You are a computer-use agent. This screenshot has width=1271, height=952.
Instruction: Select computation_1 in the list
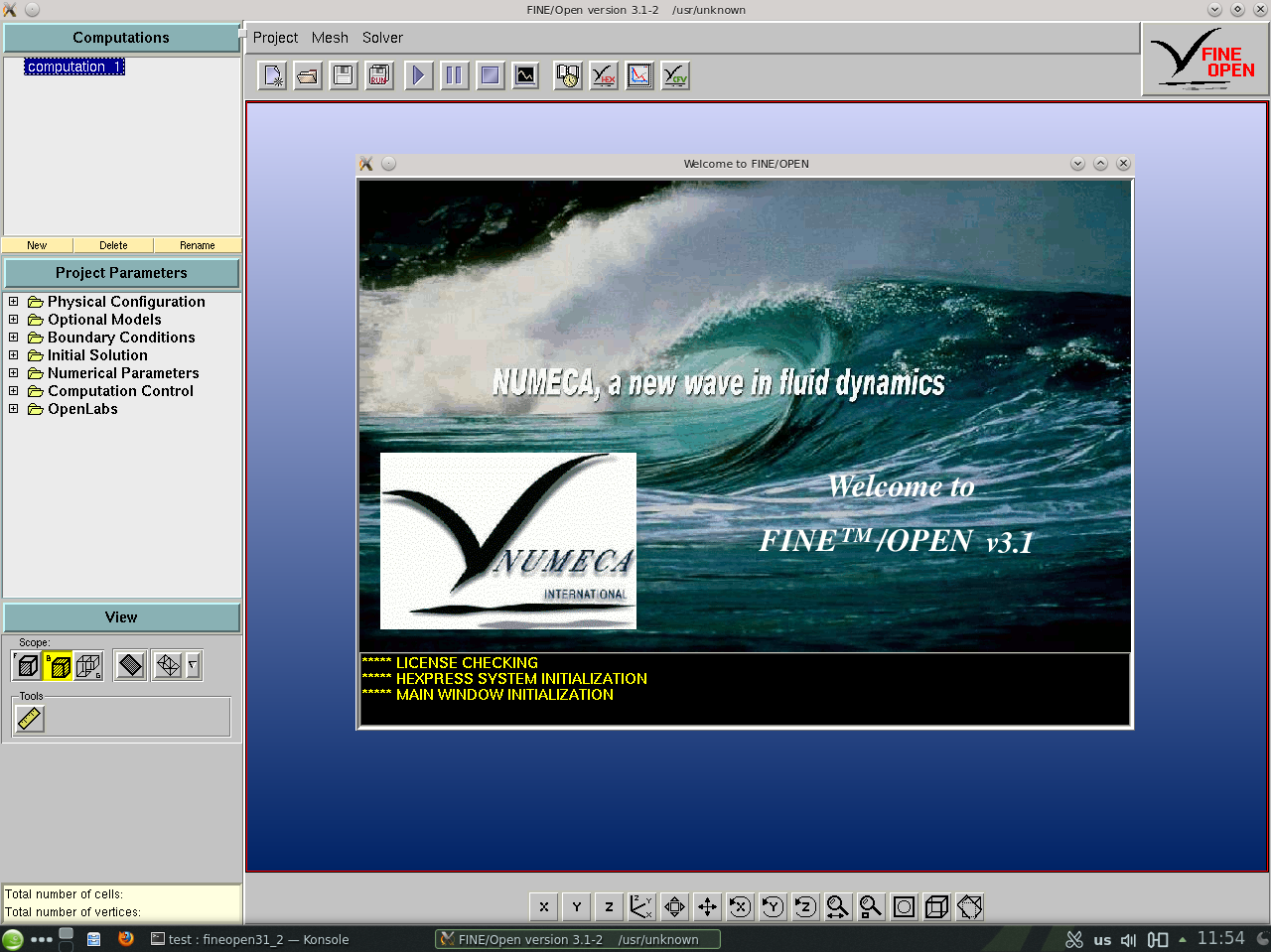click(74, 67)
